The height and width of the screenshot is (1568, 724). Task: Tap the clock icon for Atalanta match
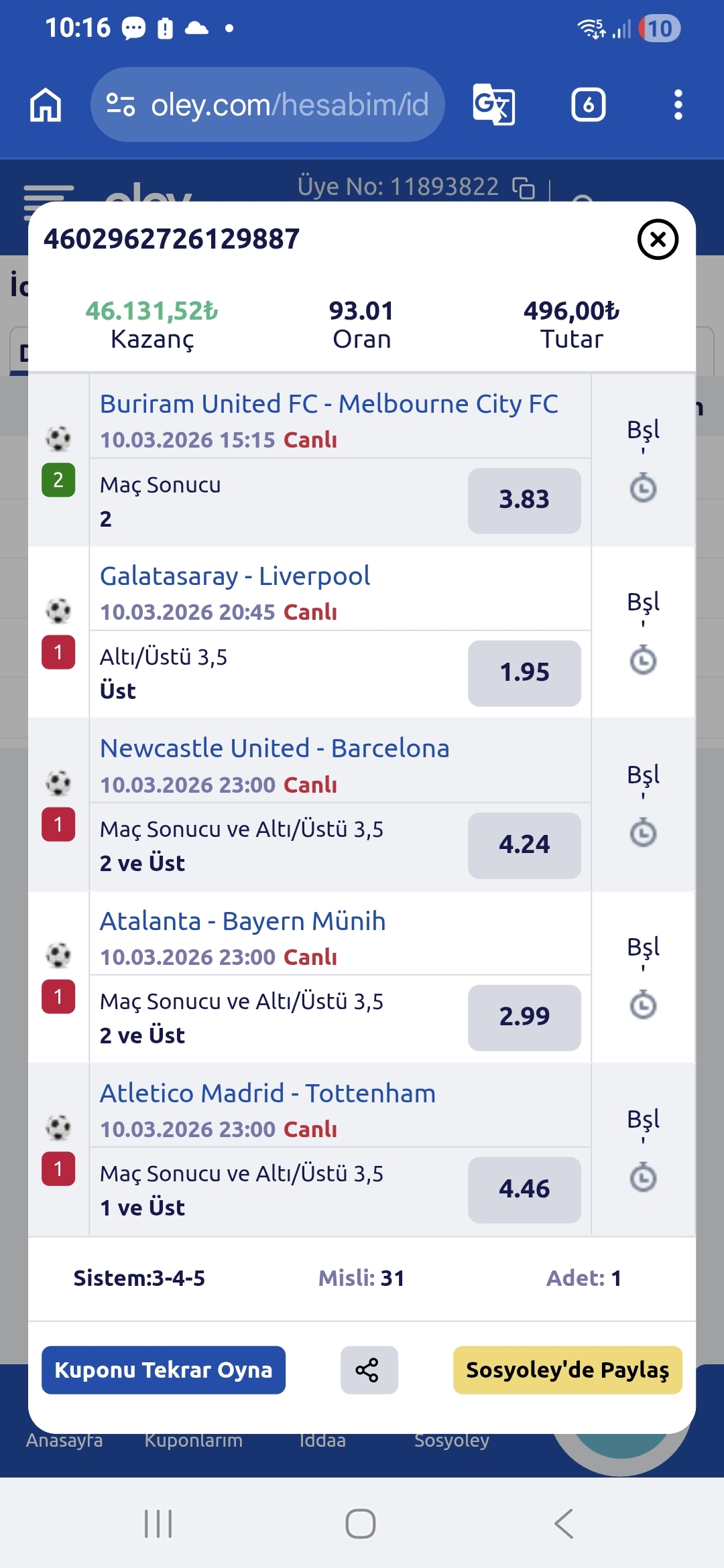(643, 1004)
